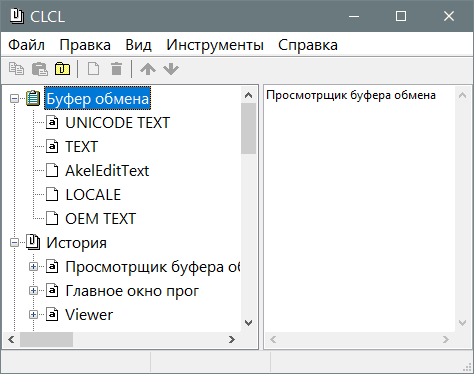Select the Буфер обмена tree item
Viewport: 474px width, 374px height.
pos(97,99)
